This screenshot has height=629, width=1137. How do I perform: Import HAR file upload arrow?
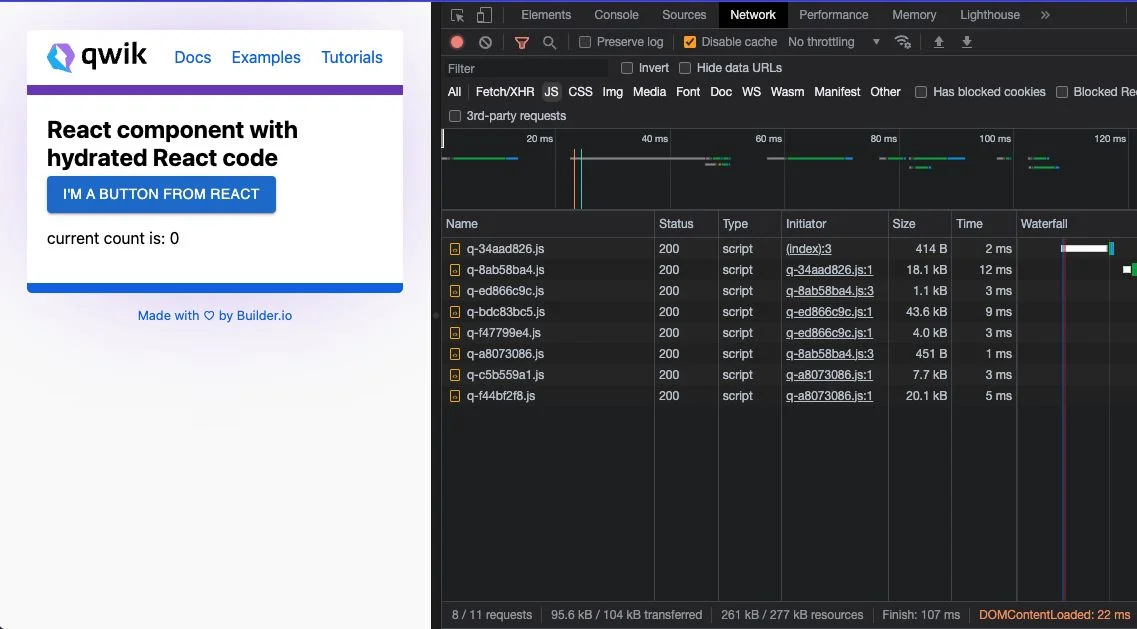coord(938,42)
